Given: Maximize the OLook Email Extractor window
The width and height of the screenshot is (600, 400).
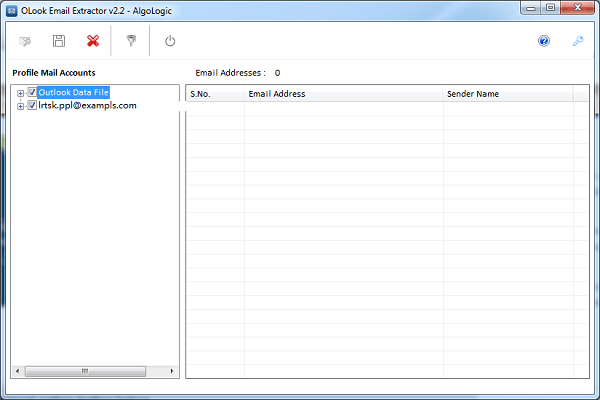Looking at the screenshot, I should [x=551, y=8].
